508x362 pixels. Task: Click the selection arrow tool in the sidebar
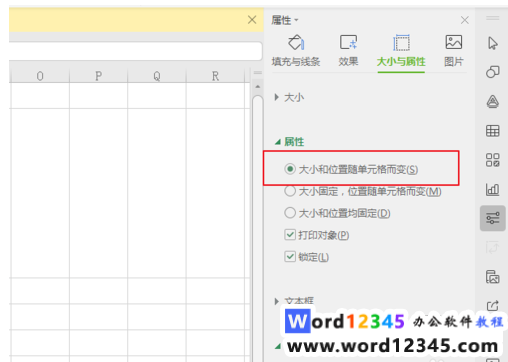(493, 43)
